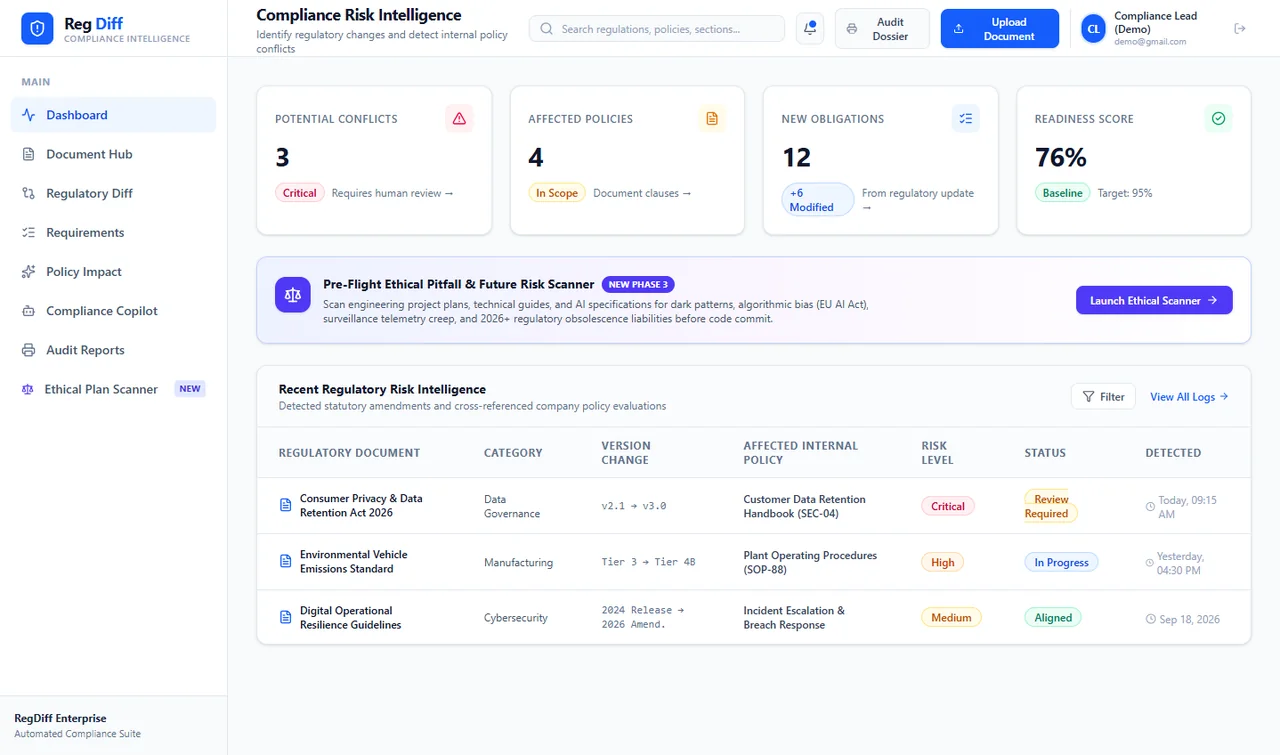This screenshot has width=1280, height=755.
Task: Click the Readiness Score checkmark icon
Action: point(1218,118)
